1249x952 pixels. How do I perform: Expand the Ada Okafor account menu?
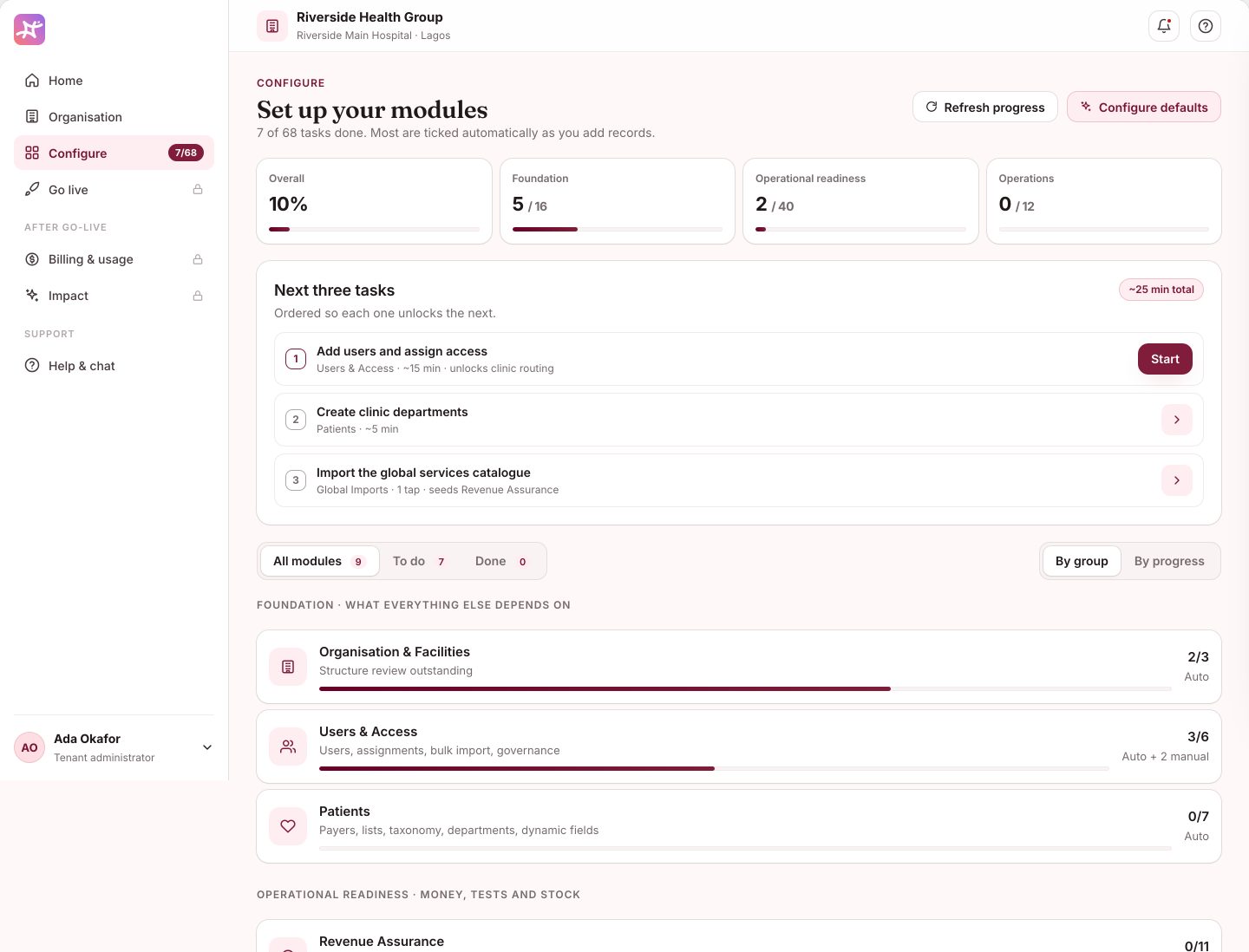tap(207, 747)
